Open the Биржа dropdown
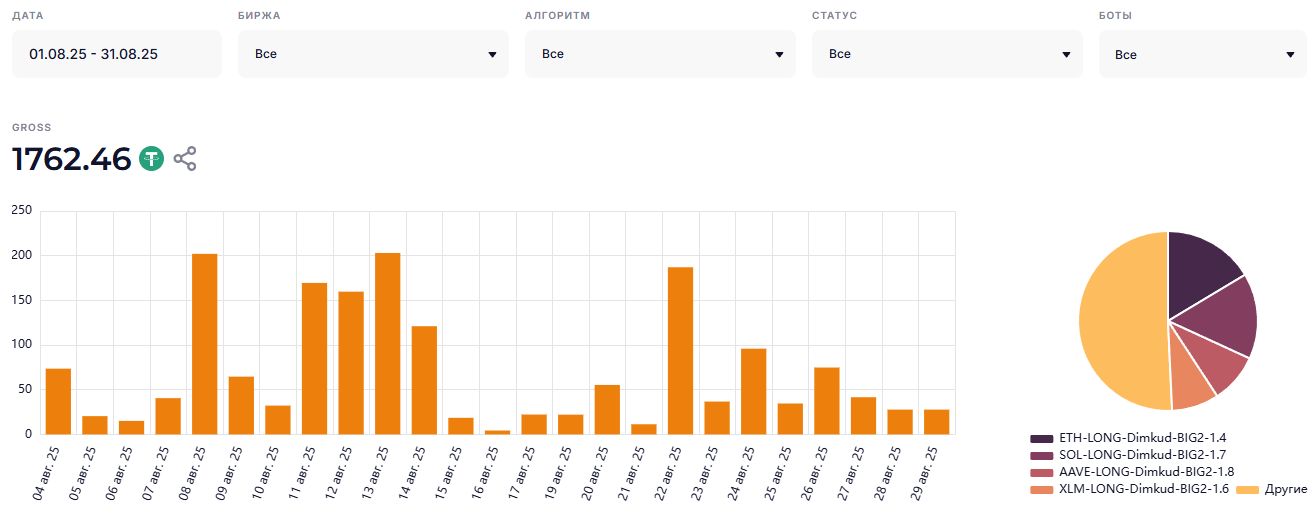Screen dimensions: 1308x515 point(373,54)
